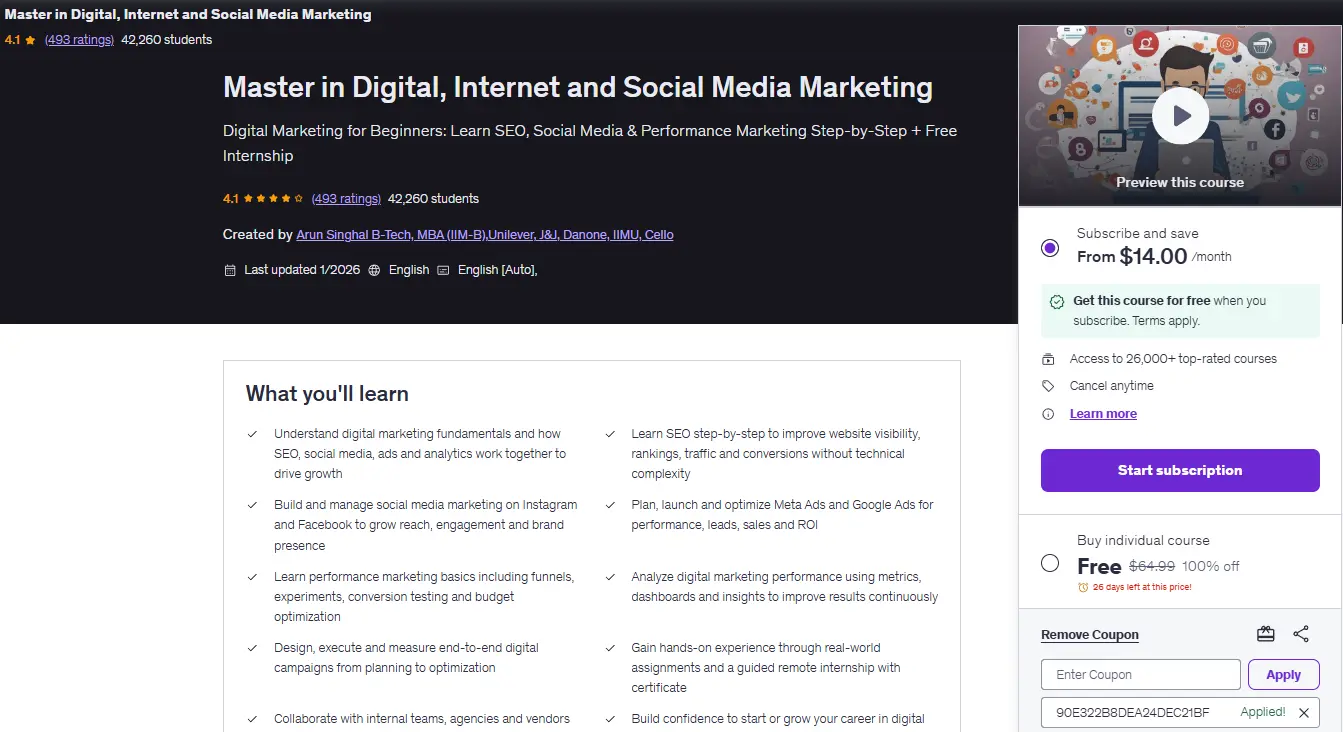Click the Applied! status label
The image size is (1343, 732).
1263,713
